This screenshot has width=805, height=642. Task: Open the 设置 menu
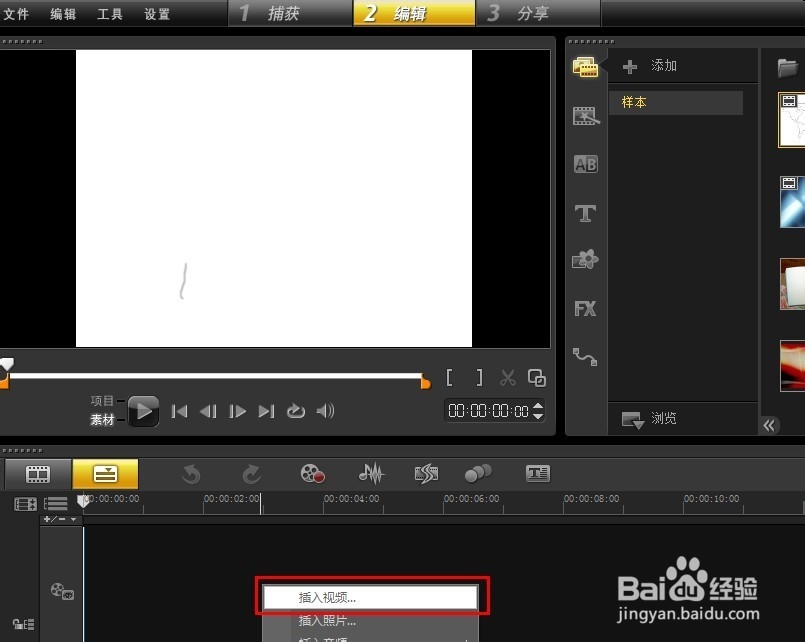(x=157, y=14)
